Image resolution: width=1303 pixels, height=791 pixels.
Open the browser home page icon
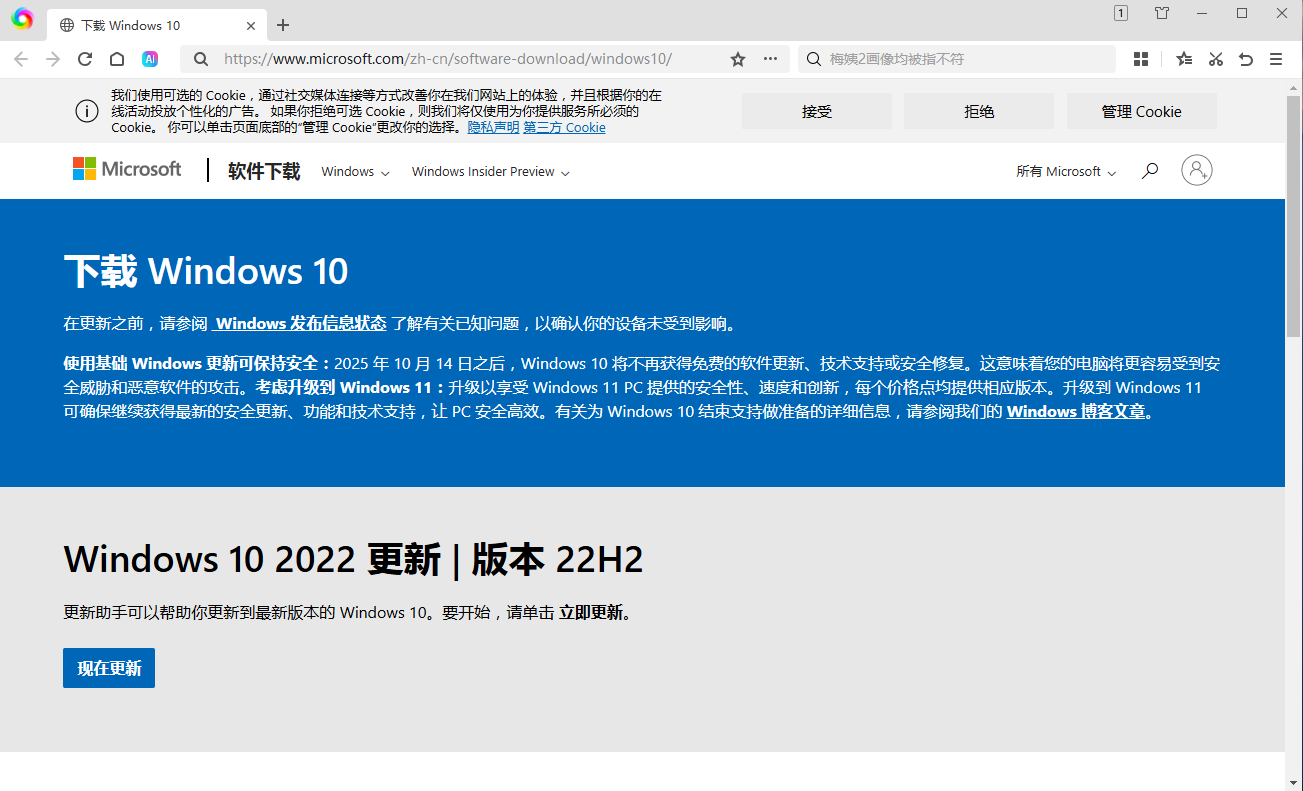point(117,59)
